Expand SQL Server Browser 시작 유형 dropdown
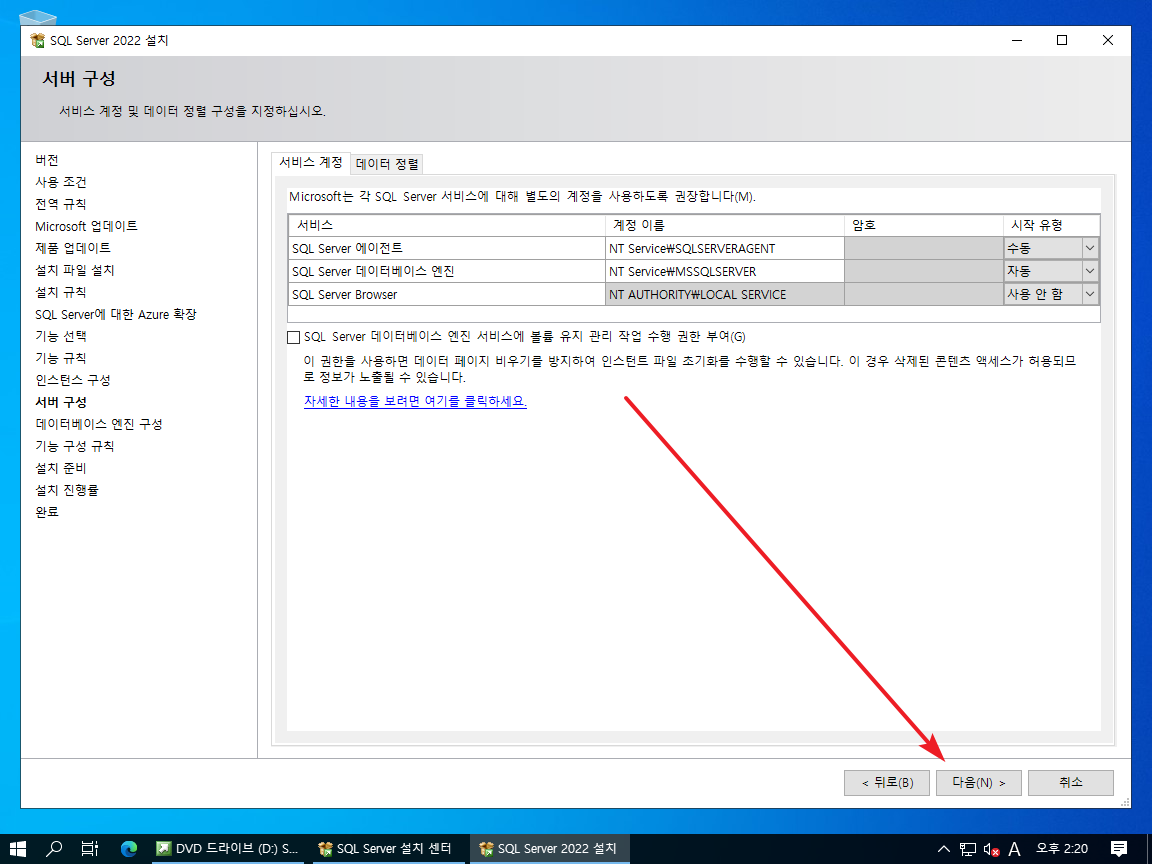 (1089, 294)
